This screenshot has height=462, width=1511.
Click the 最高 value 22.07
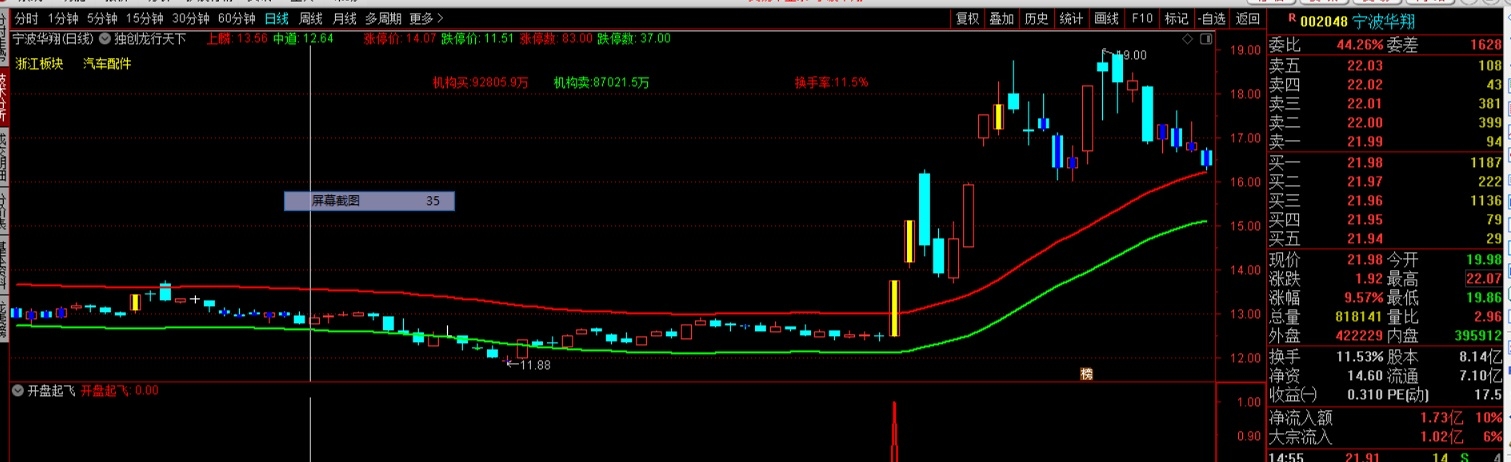coord(1484,278)
